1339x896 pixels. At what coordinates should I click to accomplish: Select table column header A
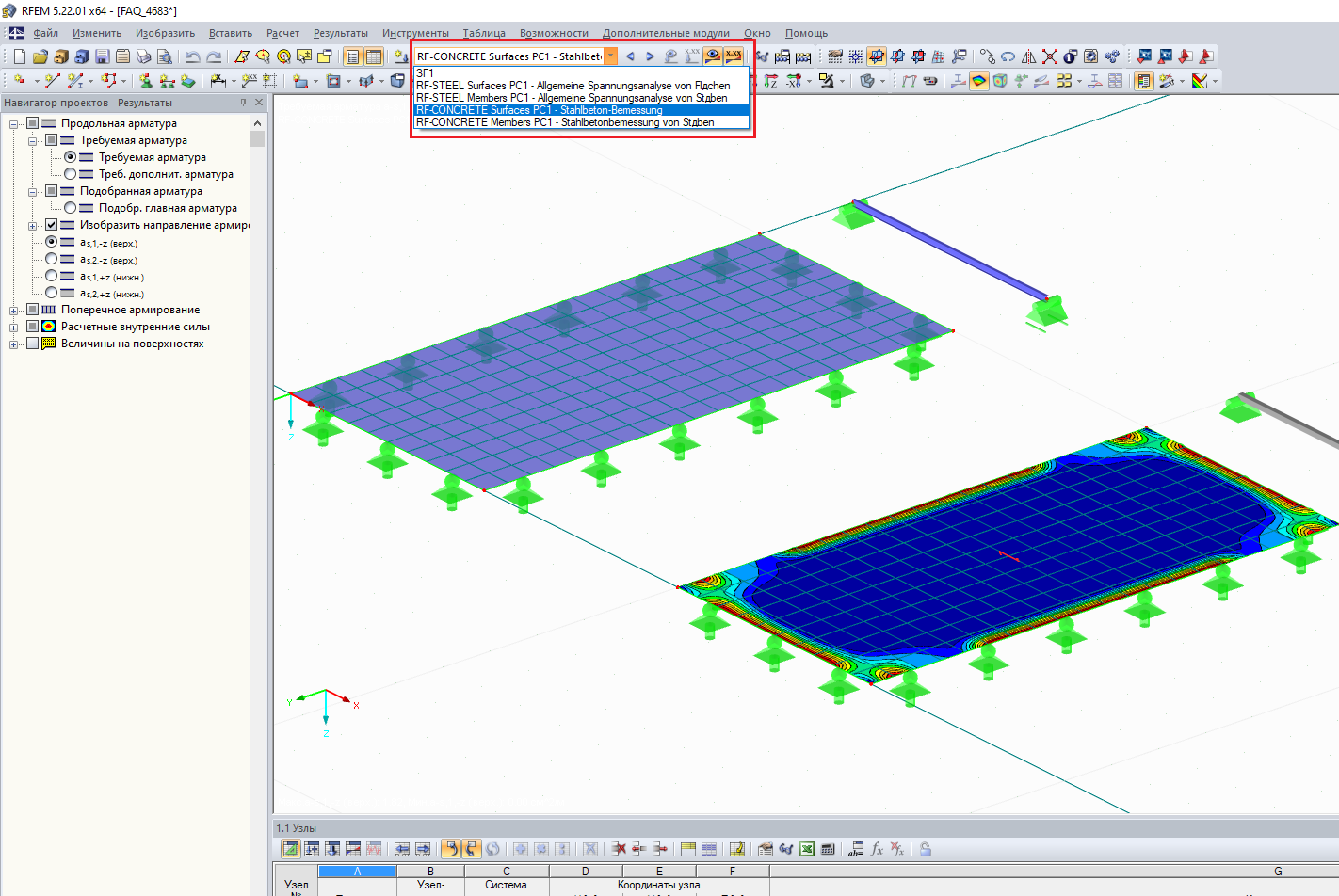(x=357, y=872)
